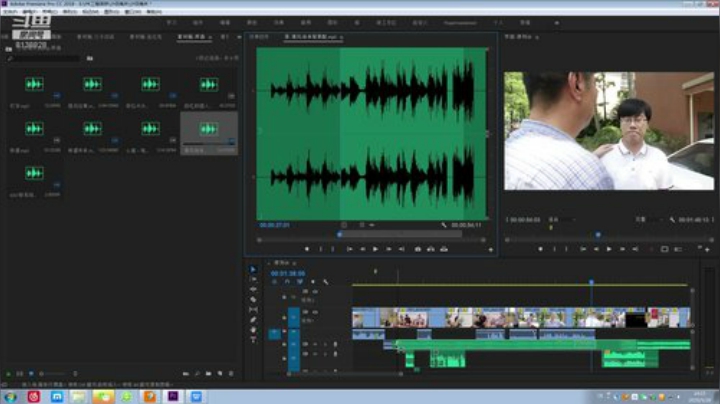Screen dimensions: 720x404
Task: Add a marker in the Source monitor
Action: pos(307,249)
